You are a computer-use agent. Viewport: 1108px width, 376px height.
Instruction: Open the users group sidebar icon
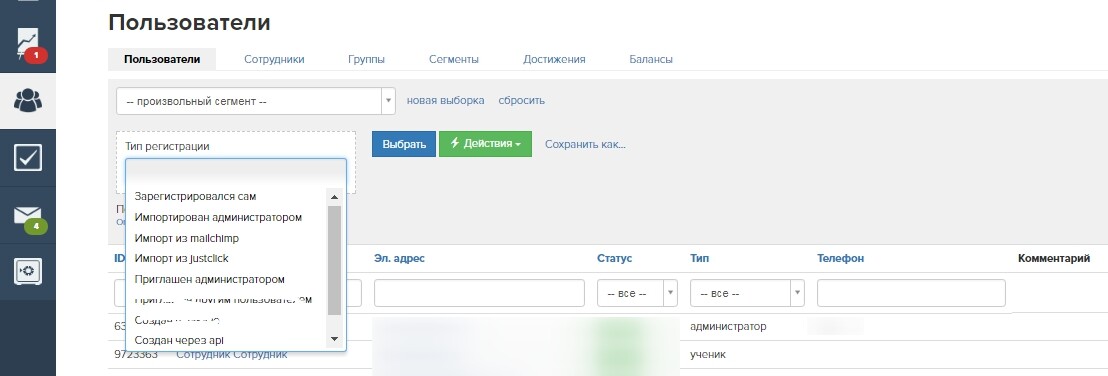click(x=28, y=101)
